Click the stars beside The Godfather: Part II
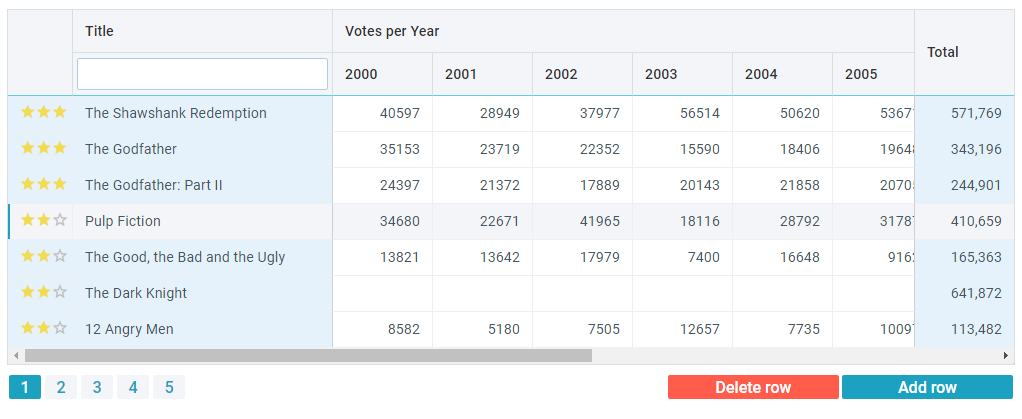The image size is (1022, 419). pos(43,185)
